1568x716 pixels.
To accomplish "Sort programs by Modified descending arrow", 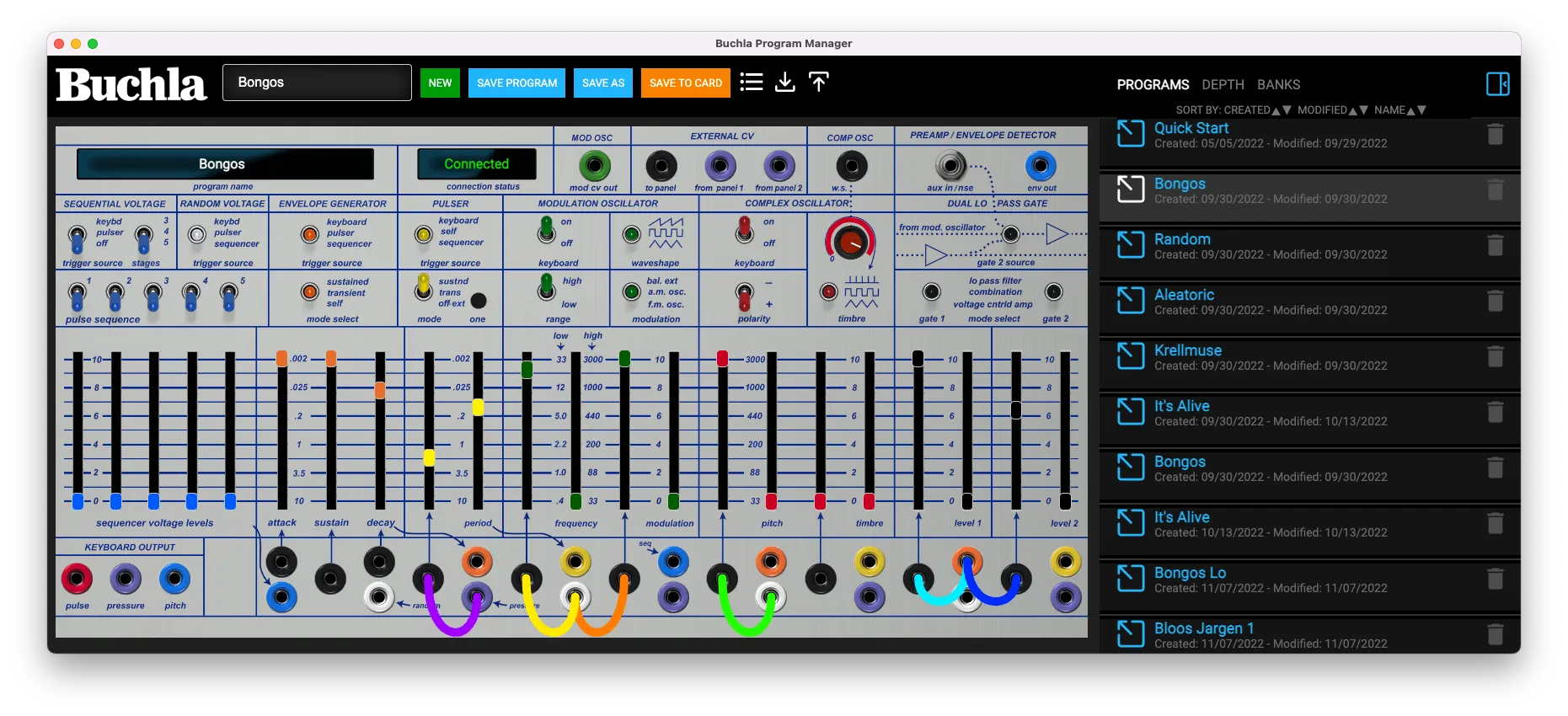I will point(1364,110).
